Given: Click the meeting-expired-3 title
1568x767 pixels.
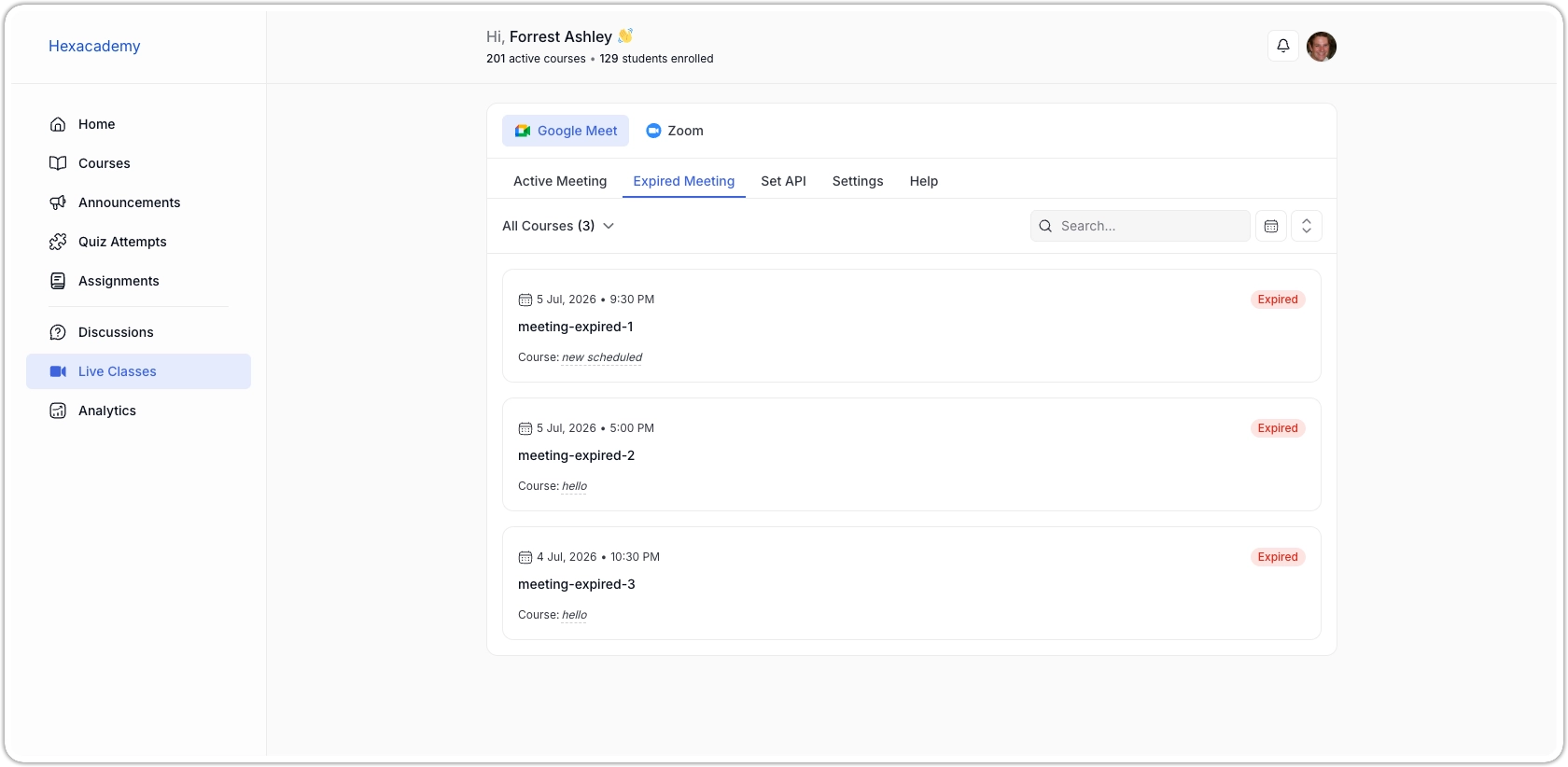Looking at the screenshot, I should 577,584.
